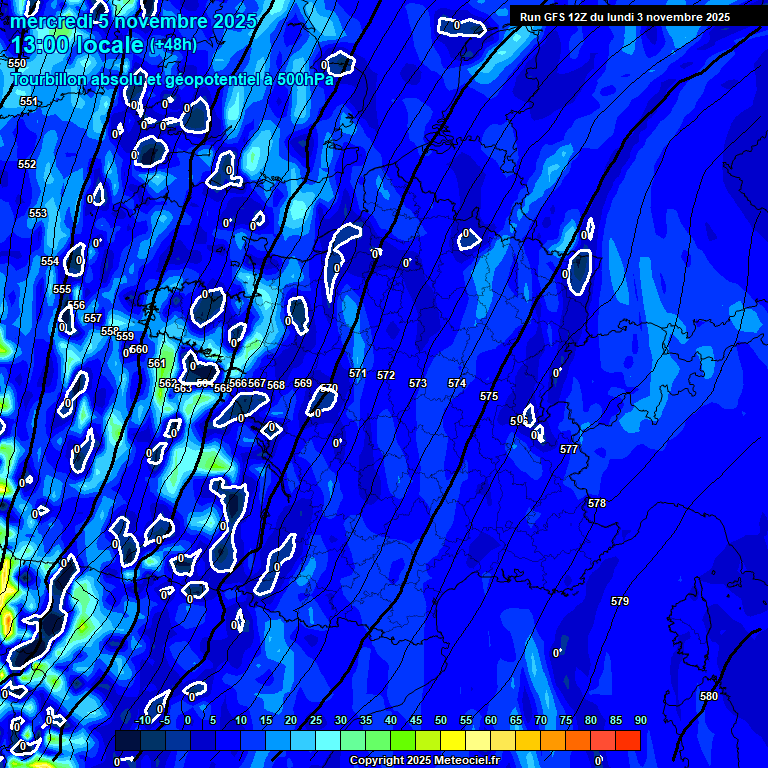Click the red swatch at the legend's right end
The width and height of the screenshot is (768, 768).
click(x=627, y=740)
